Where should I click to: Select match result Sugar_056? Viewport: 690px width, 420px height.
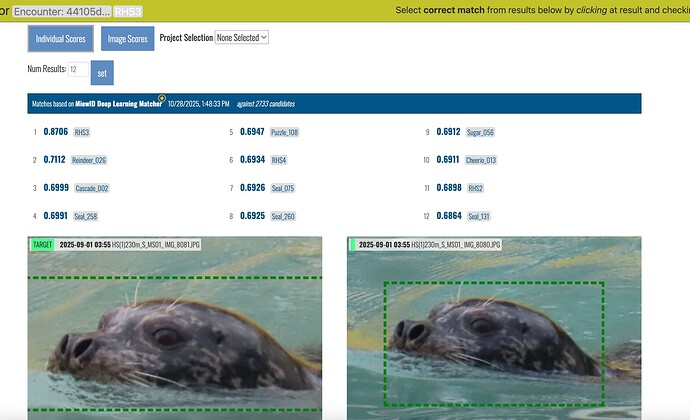pos(481,132)
